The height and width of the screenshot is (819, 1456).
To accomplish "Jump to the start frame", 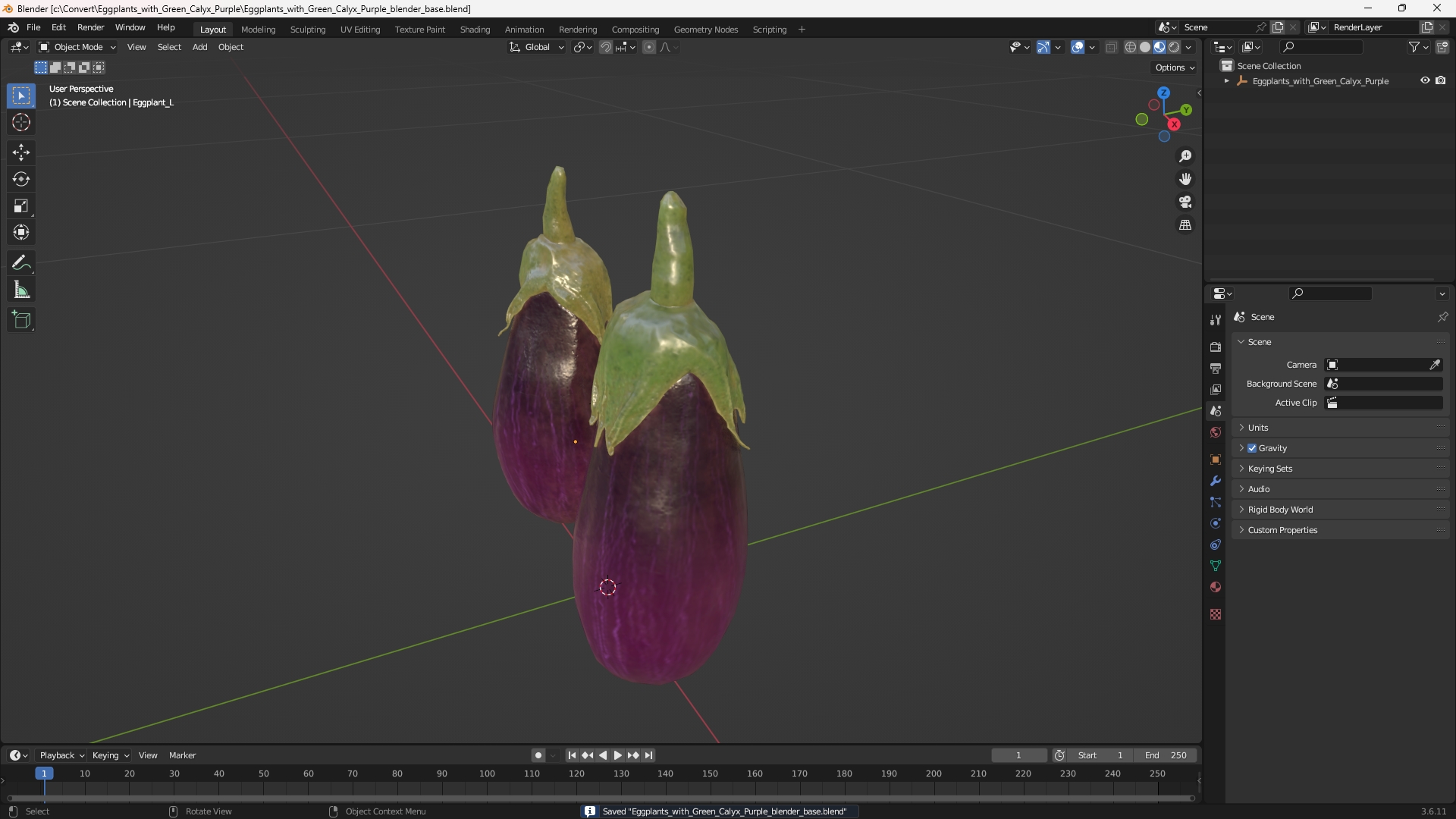I will click(x=572, y=755).
